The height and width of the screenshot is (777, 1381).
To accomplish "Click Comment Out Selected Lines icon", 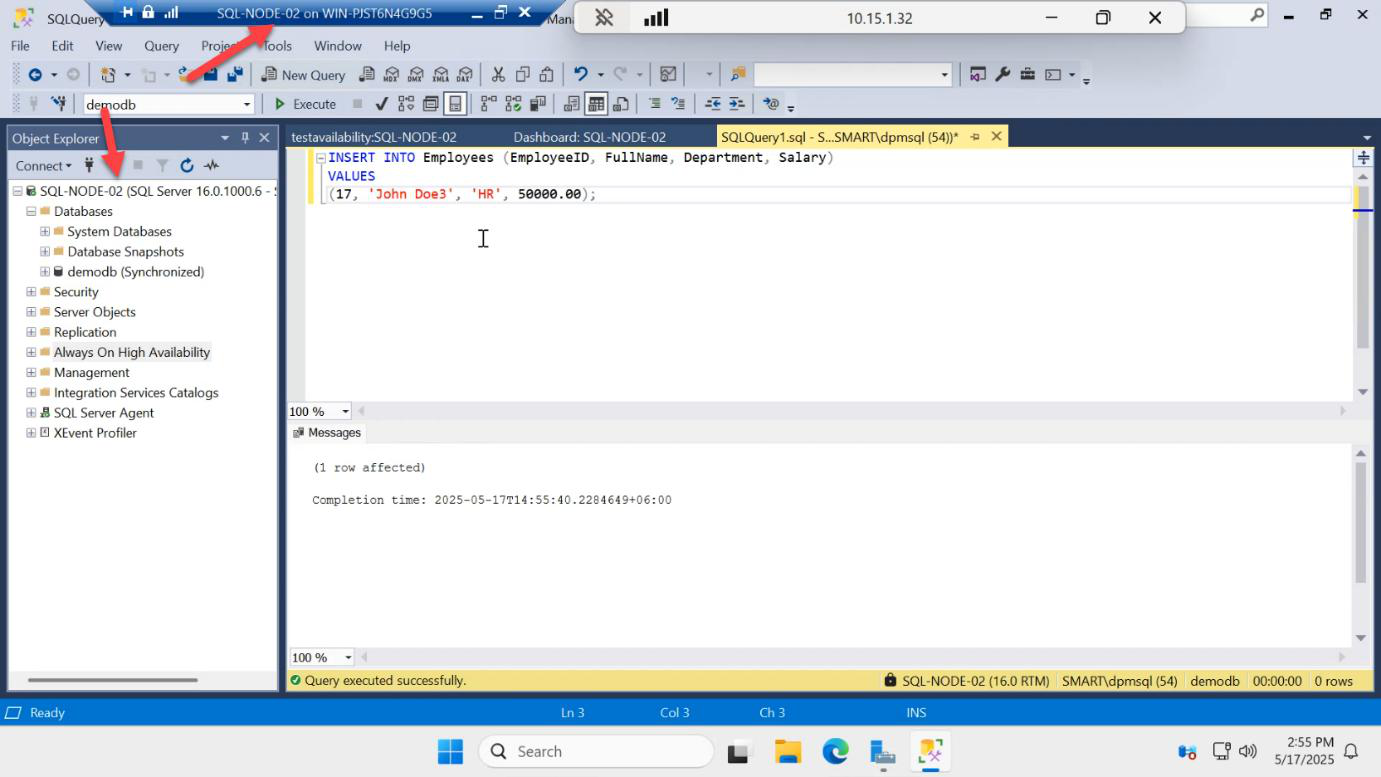I will (x=654, y=104).
